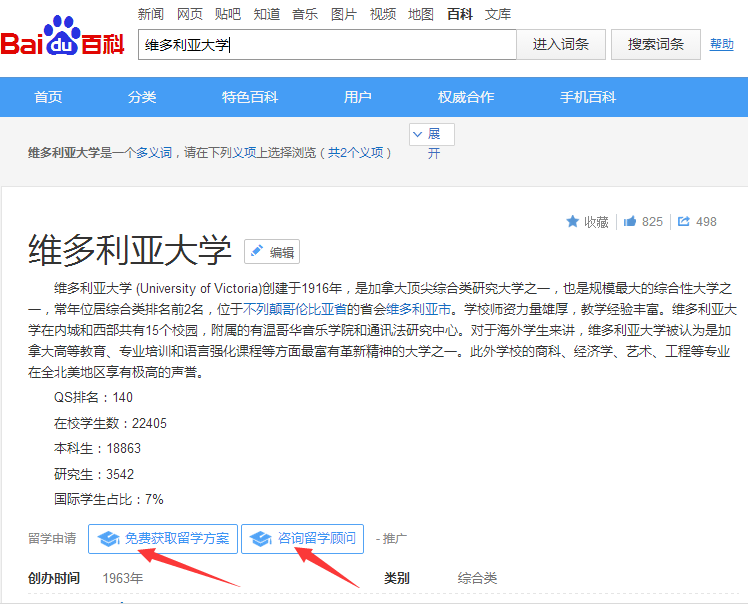Switch to 知道 in top navigation
Viewport: 748px width, 604px height.
pos(267,14)
